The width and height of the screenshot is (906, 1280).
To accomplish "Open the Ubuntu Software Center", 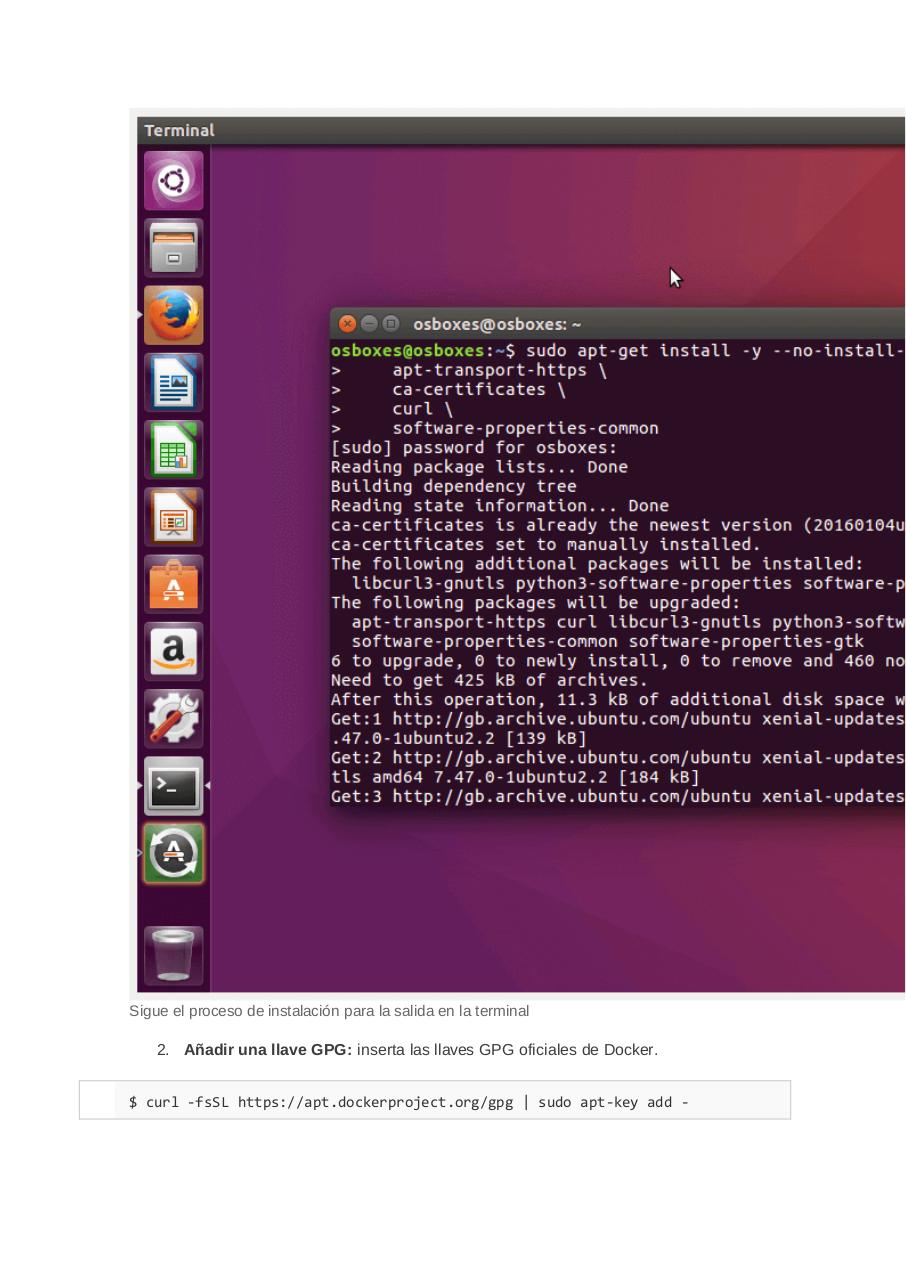I will 173,584.
